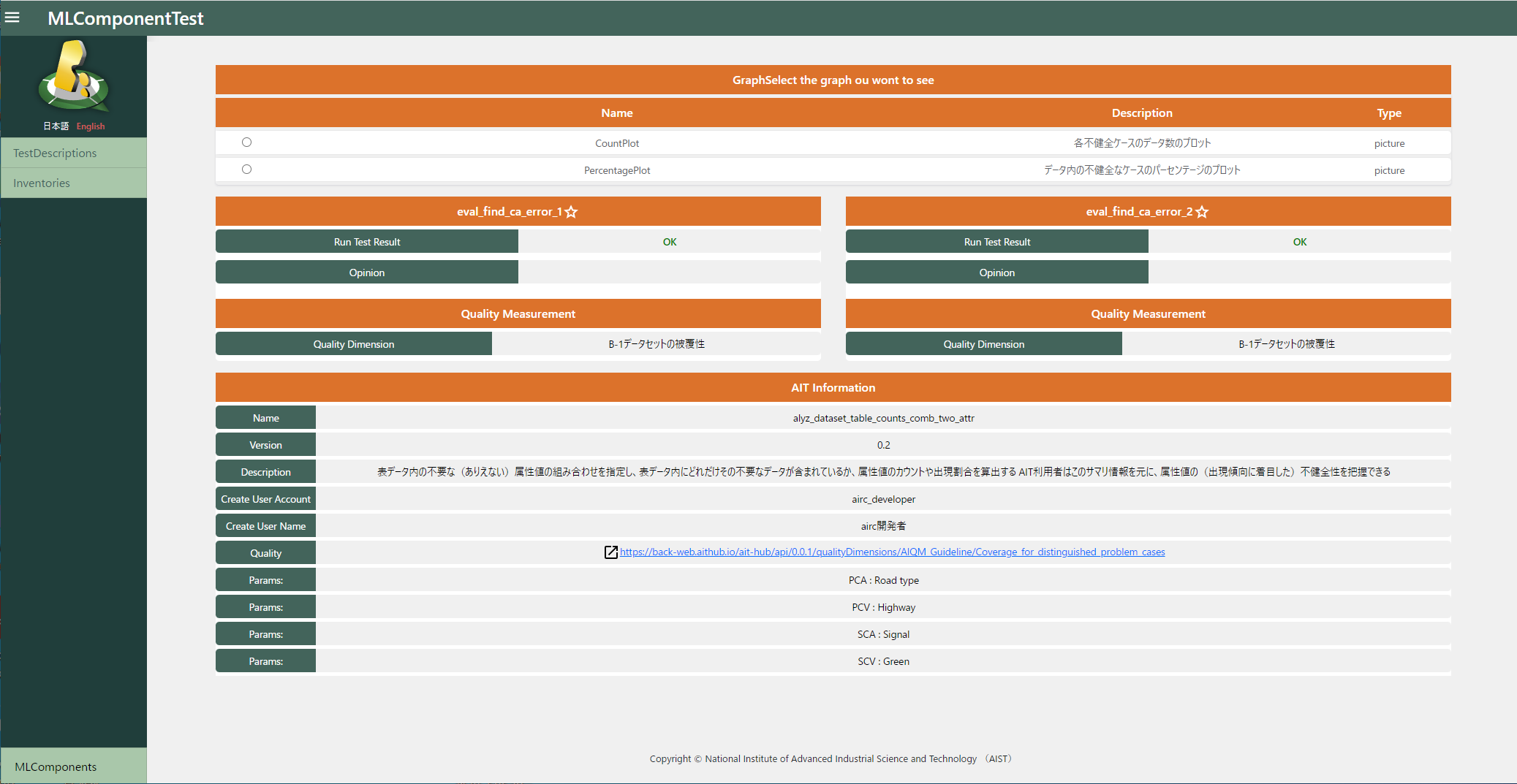Click the PercentagePlot graph row name
The width and height of the screenshot is (1517, 784).
pos(617,170)
